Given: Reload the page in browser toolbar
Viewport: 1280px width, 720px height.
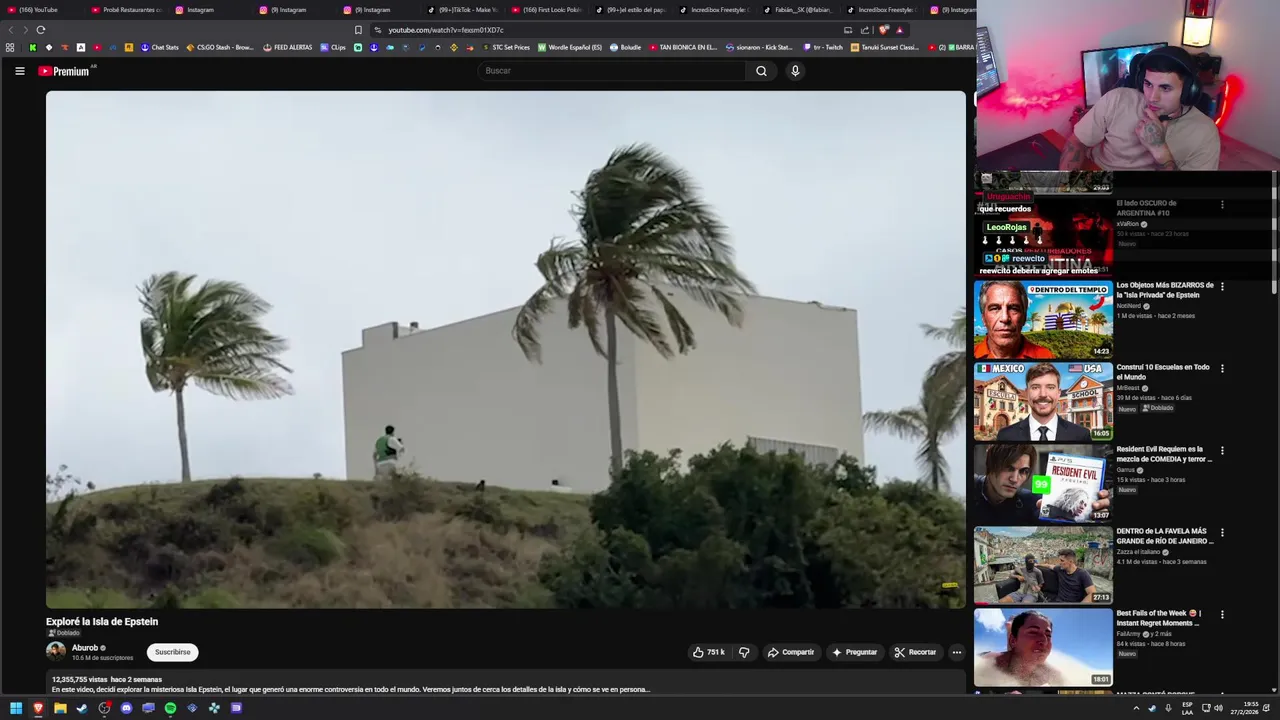Looking at the screenshot, I should [41, 30].
